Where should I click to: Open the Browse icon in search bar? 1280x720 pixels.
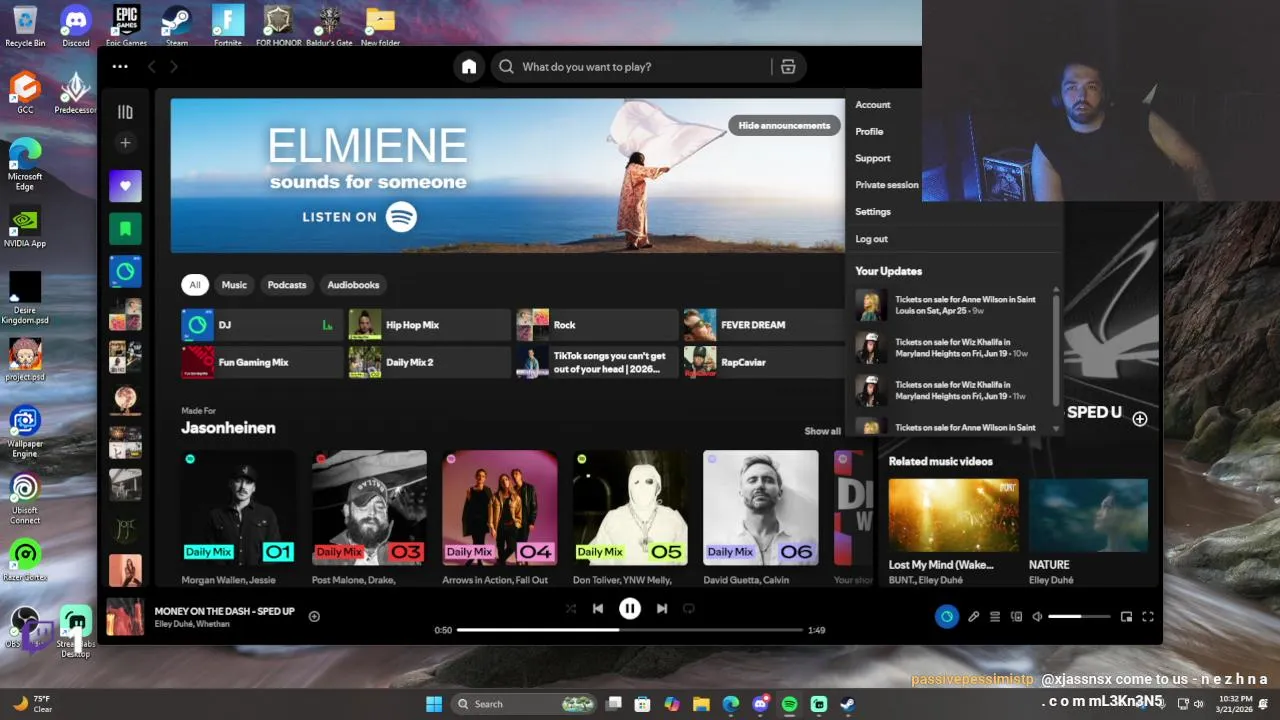(x=788, y=67)
